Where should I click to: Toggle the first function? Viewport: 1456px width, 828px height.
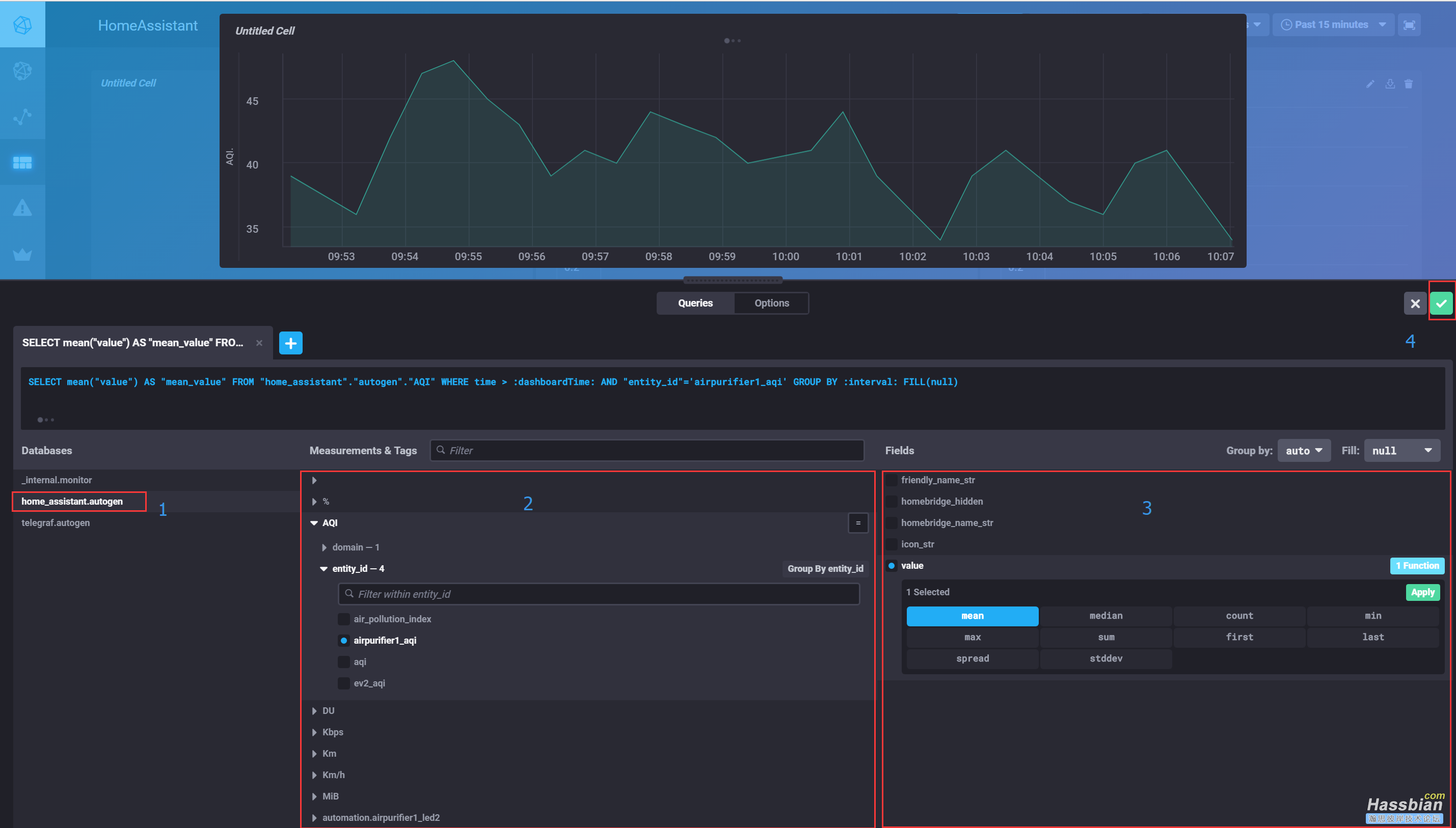(1239, 638)
